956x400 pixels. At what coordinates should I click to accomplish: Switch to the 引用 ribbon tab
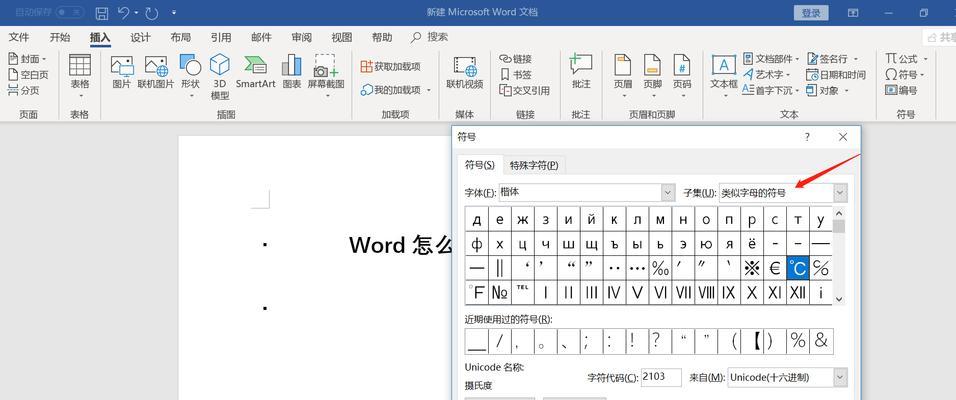click(221, 37)
